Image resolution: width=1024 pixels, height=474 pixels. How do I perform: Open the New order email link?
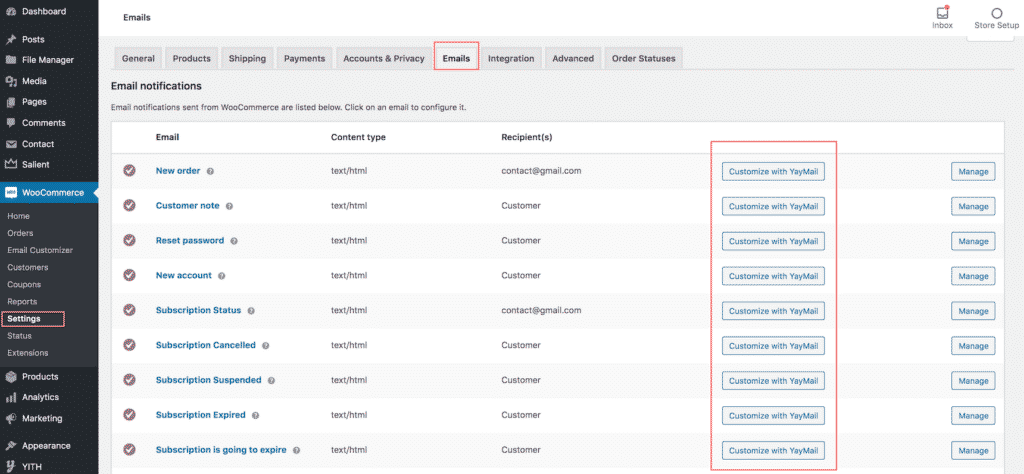point(178,170)
